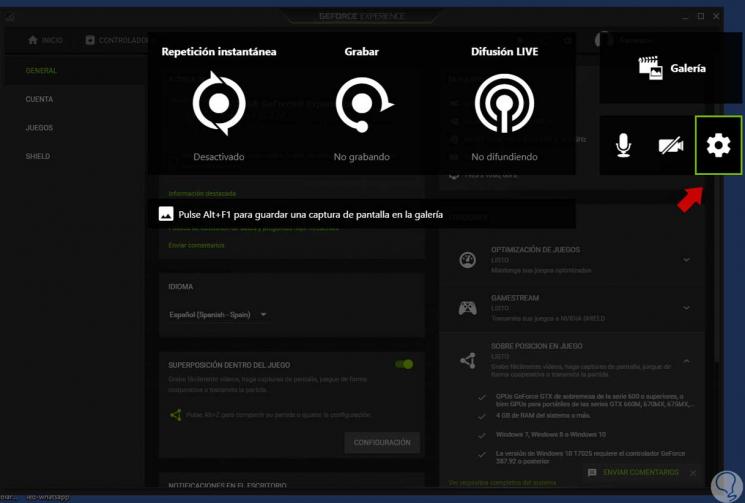Open the Enviar comentarios green link
The width and height of the screenshot is (745, 503).
(196, 245)
